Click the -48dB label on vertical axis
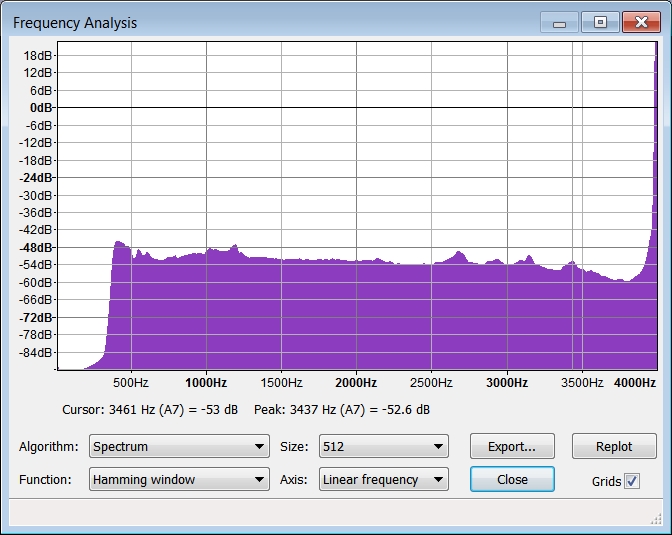 (39, 248)
